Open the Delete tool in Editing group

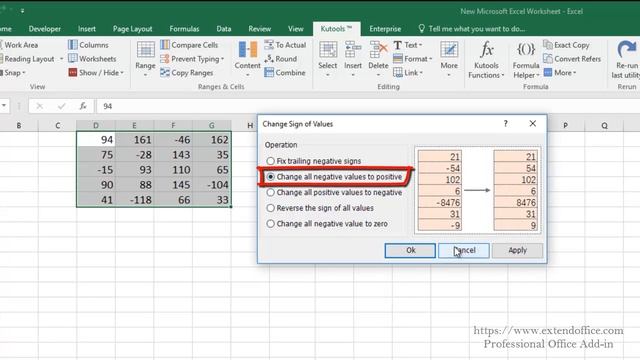point(378,59)
